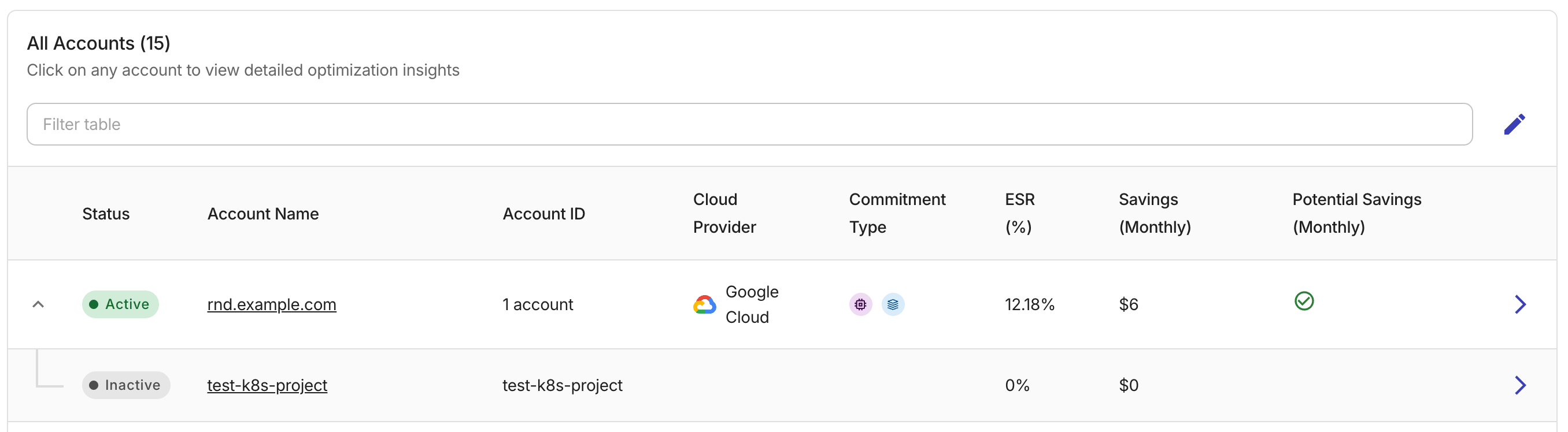The image size is (1568, 432).
Task: Click the blue stacked-layers commitment icon
Action: pos(892,304)
